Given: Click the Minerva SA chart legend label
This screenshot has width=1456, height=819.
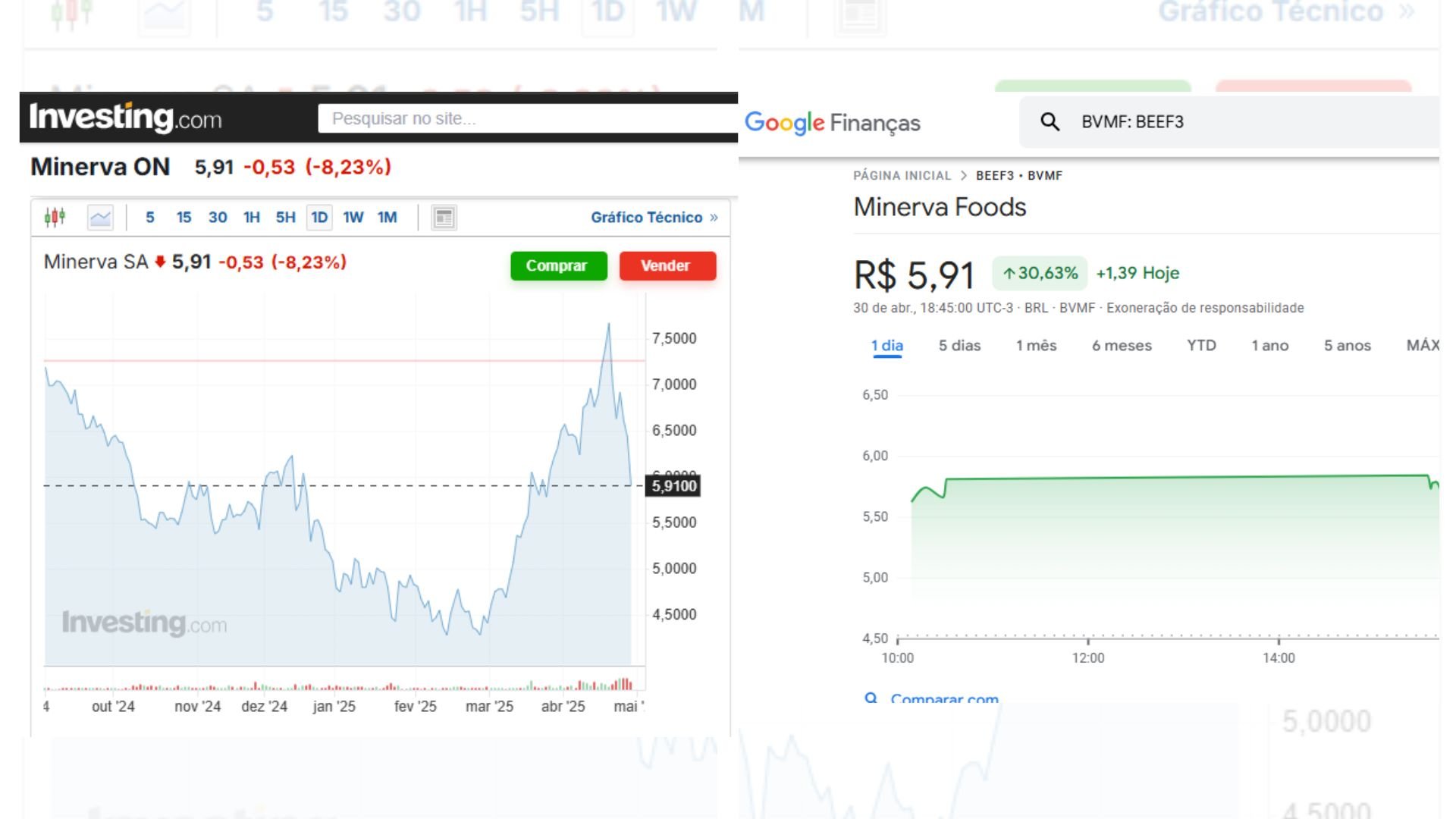Looking at the screenshot, I should pyautogui.click(x=96, y=262).
